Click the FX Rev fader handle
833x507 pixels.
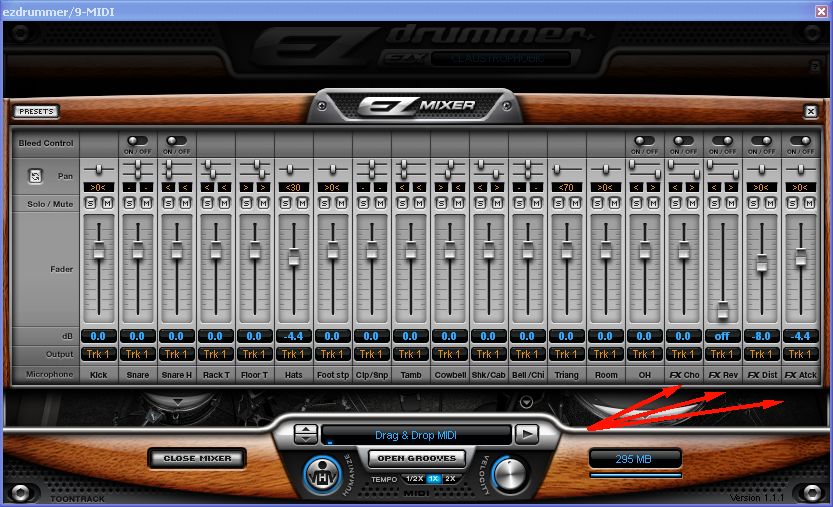pyautogui.click(x=722, y=309)
